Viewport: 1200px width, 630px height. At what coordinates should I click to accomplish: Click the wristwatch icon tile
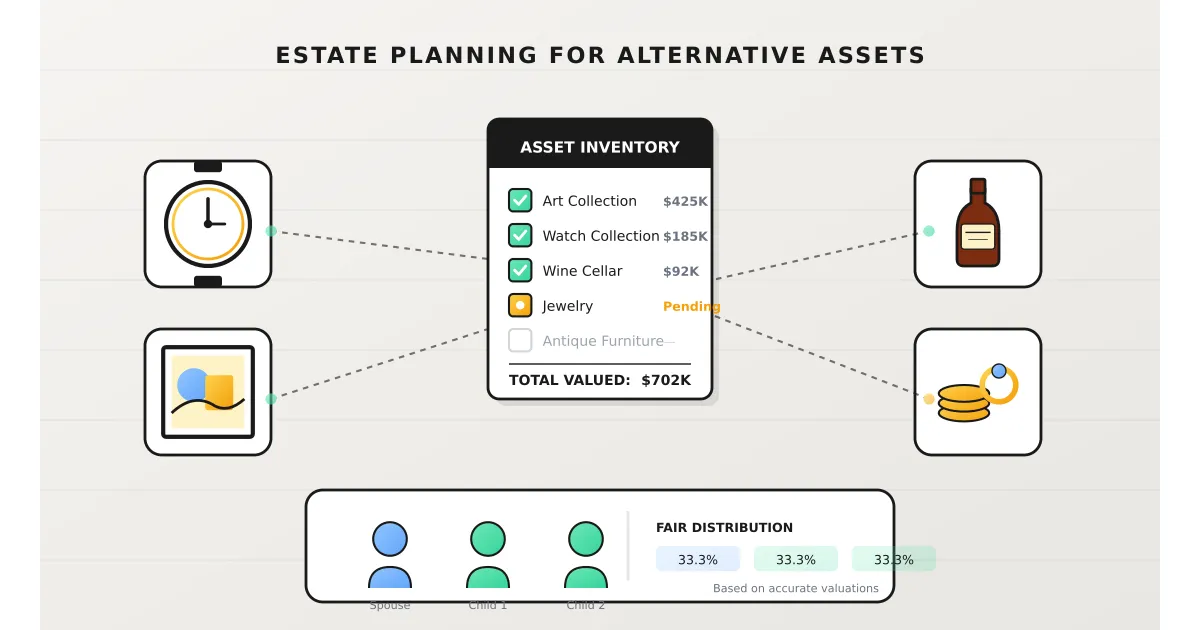208,224
